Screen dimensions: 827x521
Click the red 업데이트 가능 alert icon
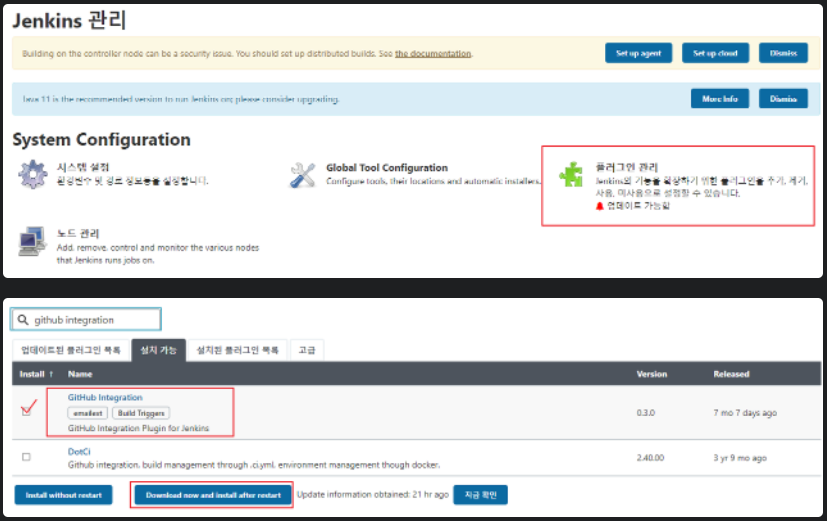click(x=600, y=206)
